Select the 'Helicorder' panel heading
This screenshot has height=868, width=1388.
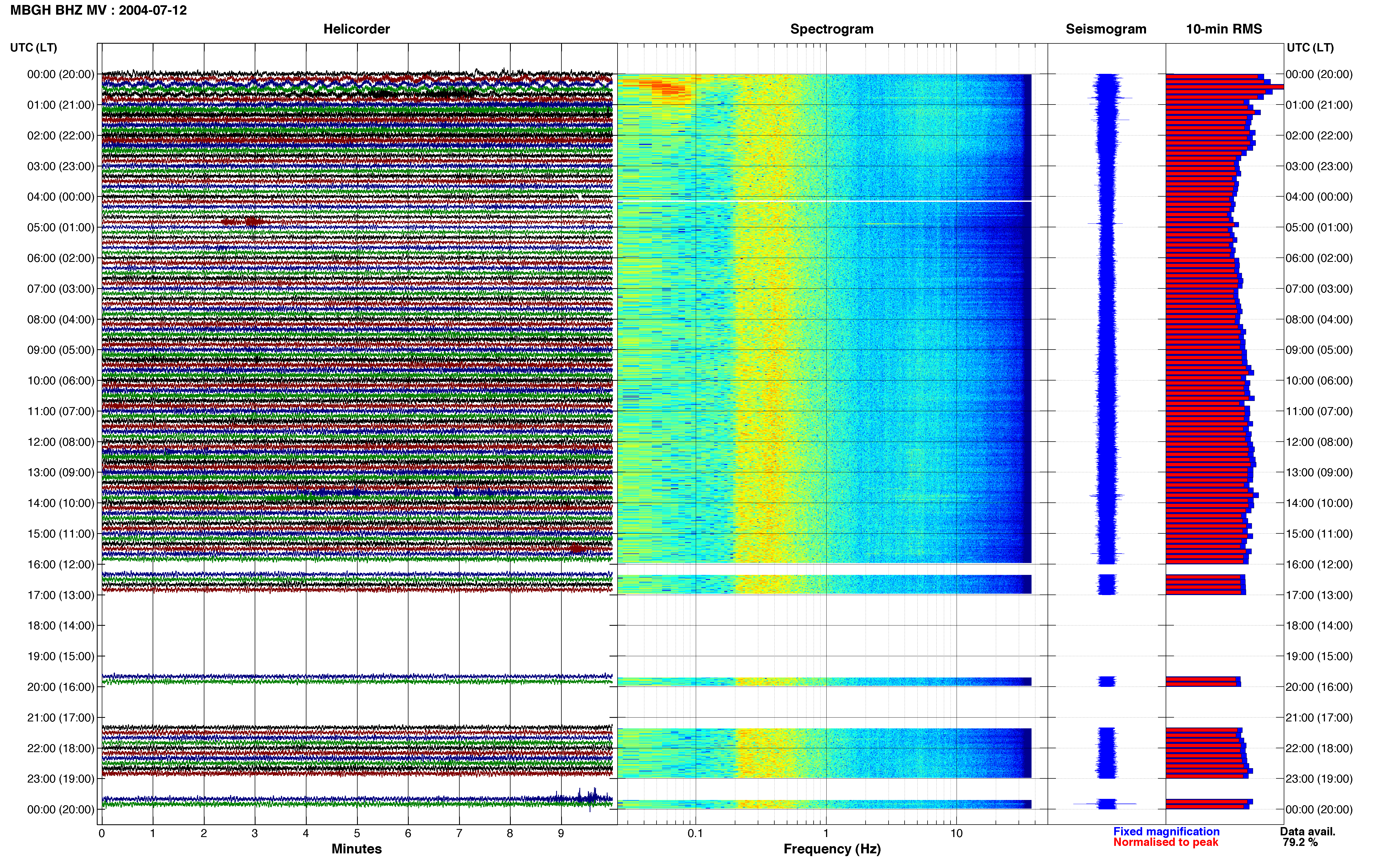click(x=356, y=29)
